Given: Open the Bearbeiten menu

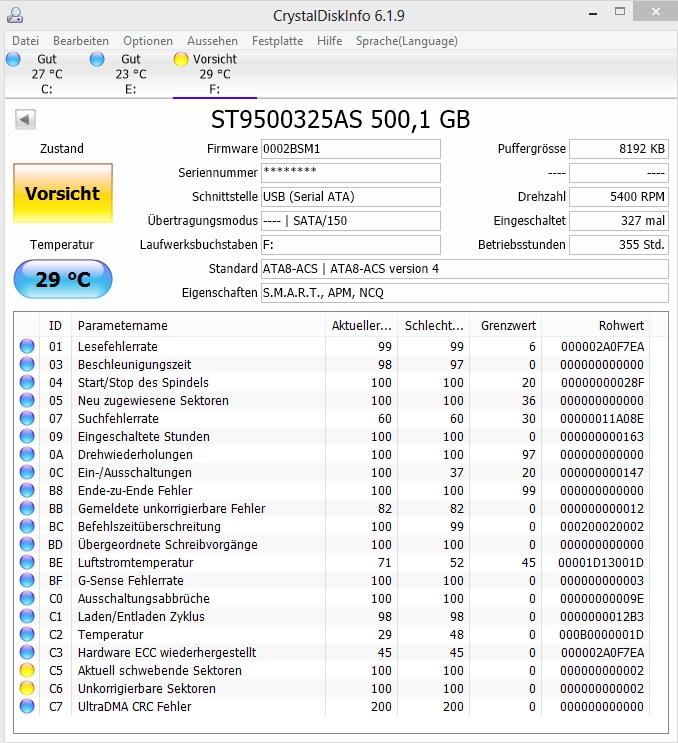Looking at the screenshot, I should coord(81,41).
